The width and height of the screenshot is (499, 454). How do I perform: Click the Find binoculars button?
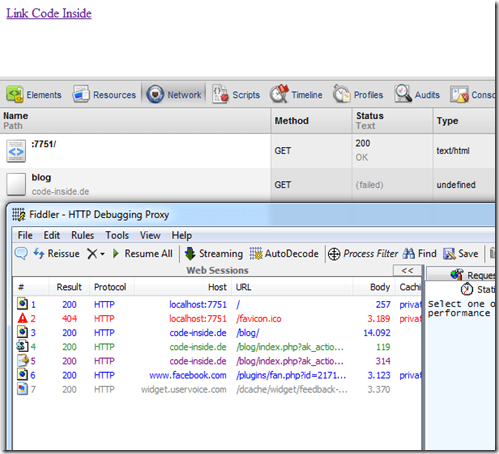click(419, 254)
